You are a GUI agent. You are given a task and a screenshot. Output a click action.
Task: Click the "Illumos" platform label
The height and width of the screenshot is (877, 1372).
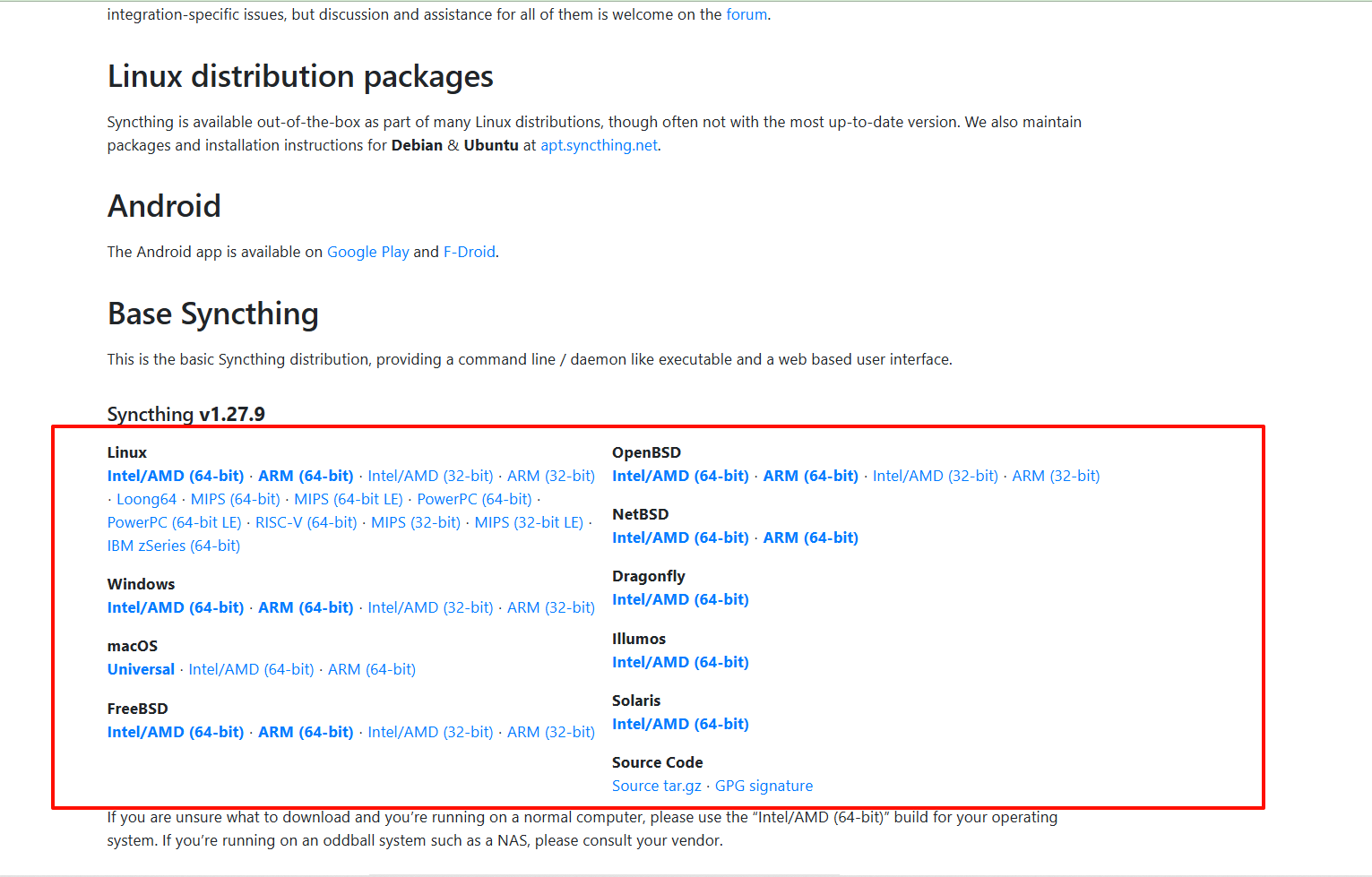639,639
